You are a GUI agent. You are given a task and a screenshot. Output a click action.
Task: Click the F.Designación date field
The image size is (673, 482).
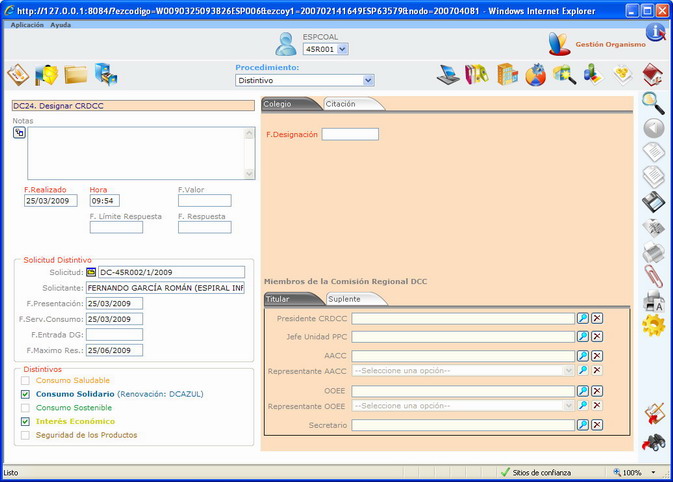pyautogui.click(x=350, y=134)
